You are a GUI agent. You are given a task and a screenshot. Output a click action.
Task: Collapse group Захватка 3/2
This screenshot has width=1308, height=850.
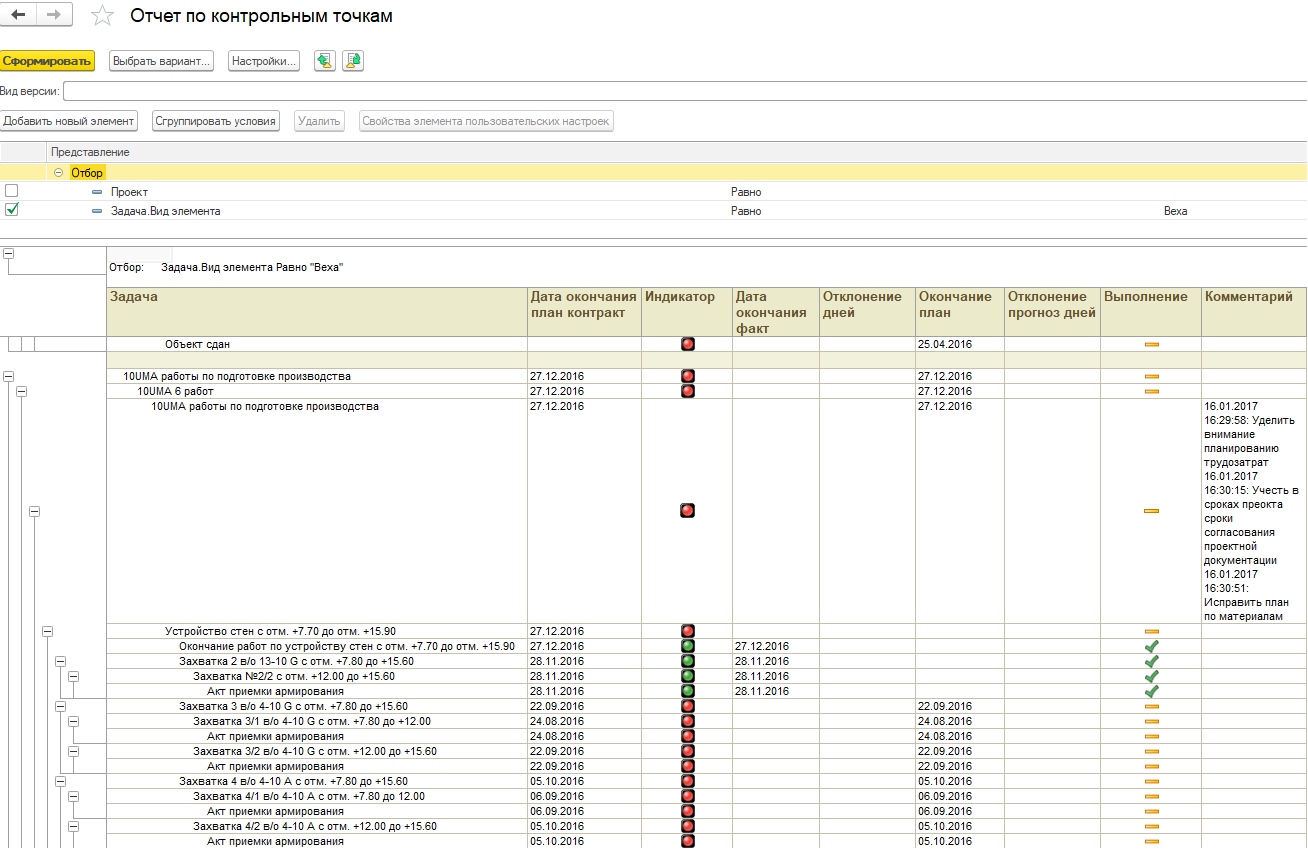73,751
